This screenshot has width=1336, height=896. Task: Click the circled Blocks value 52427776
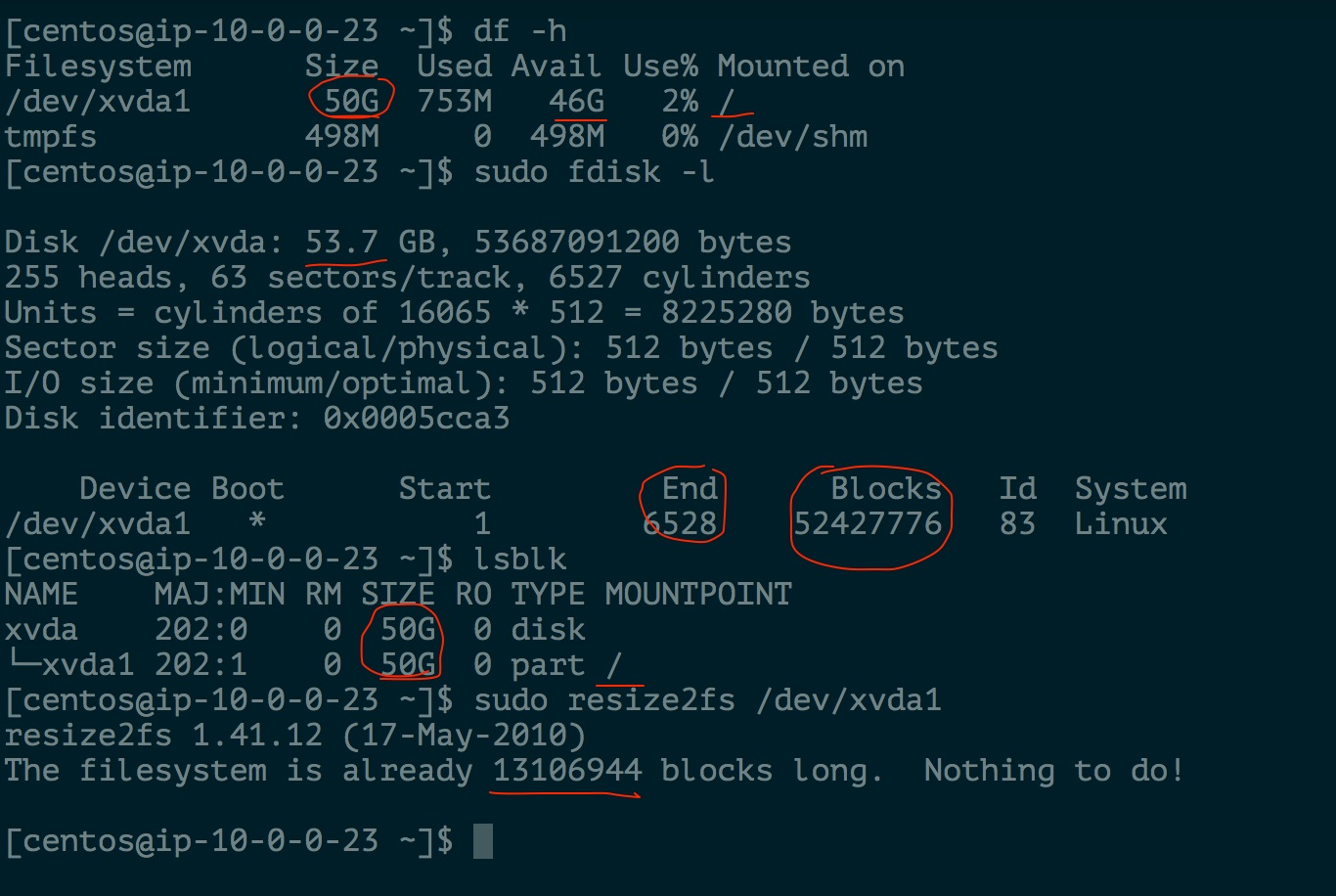[868, 523]
